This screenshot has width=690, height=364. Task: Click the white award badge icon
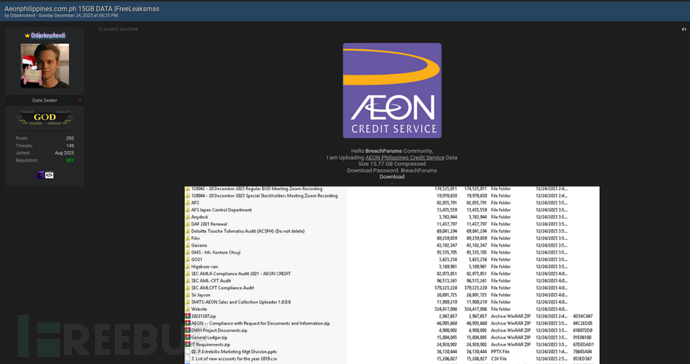(49, 175)
